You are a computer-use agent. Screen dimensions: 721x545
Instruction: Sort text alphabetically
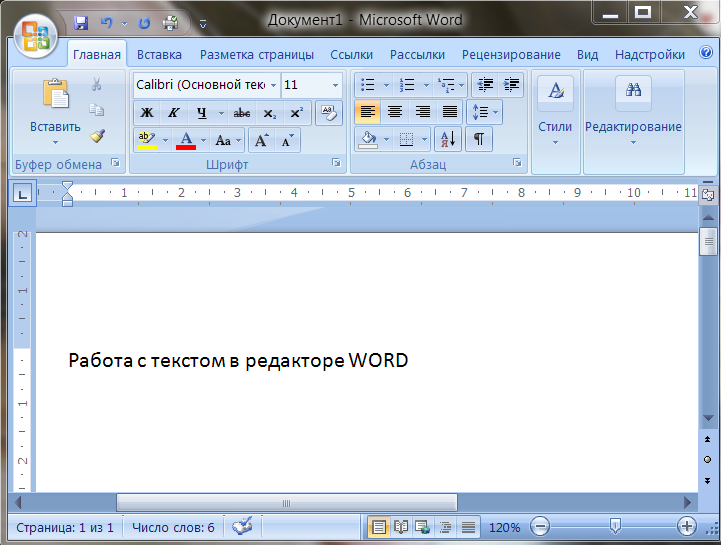pos(448,139)
